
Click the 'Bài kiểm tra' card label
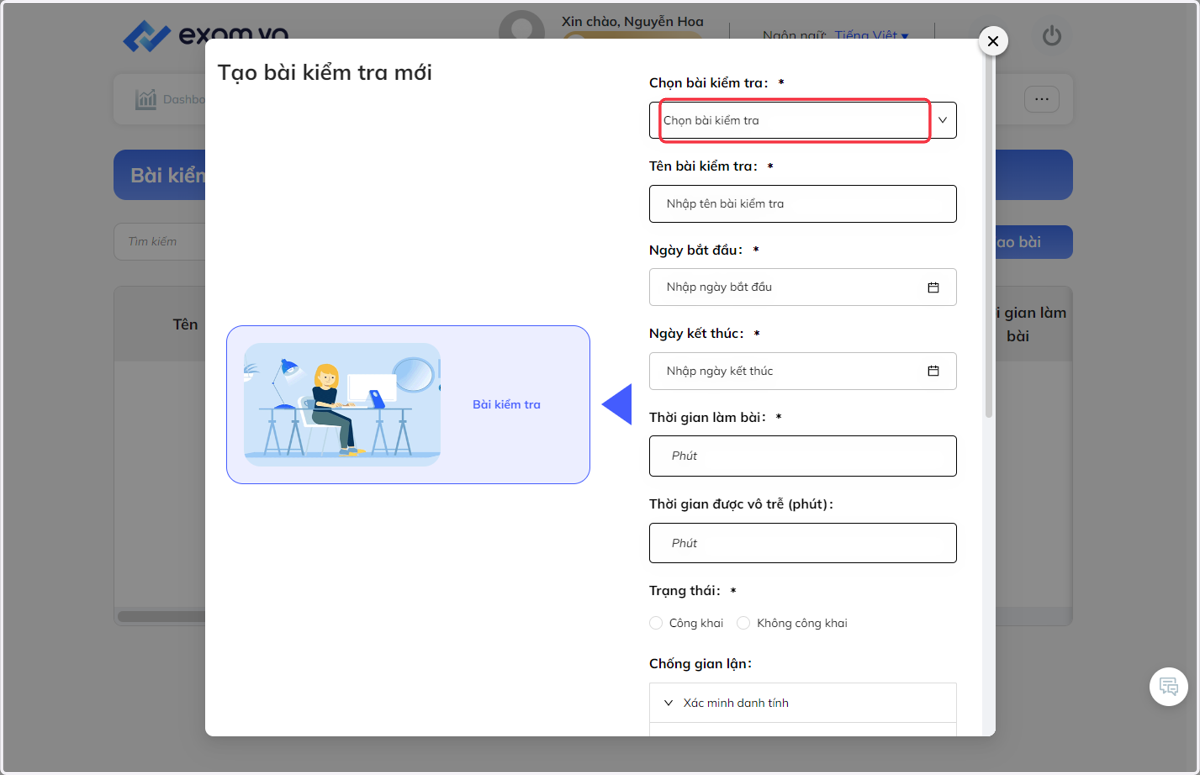(x=506, y=405)
